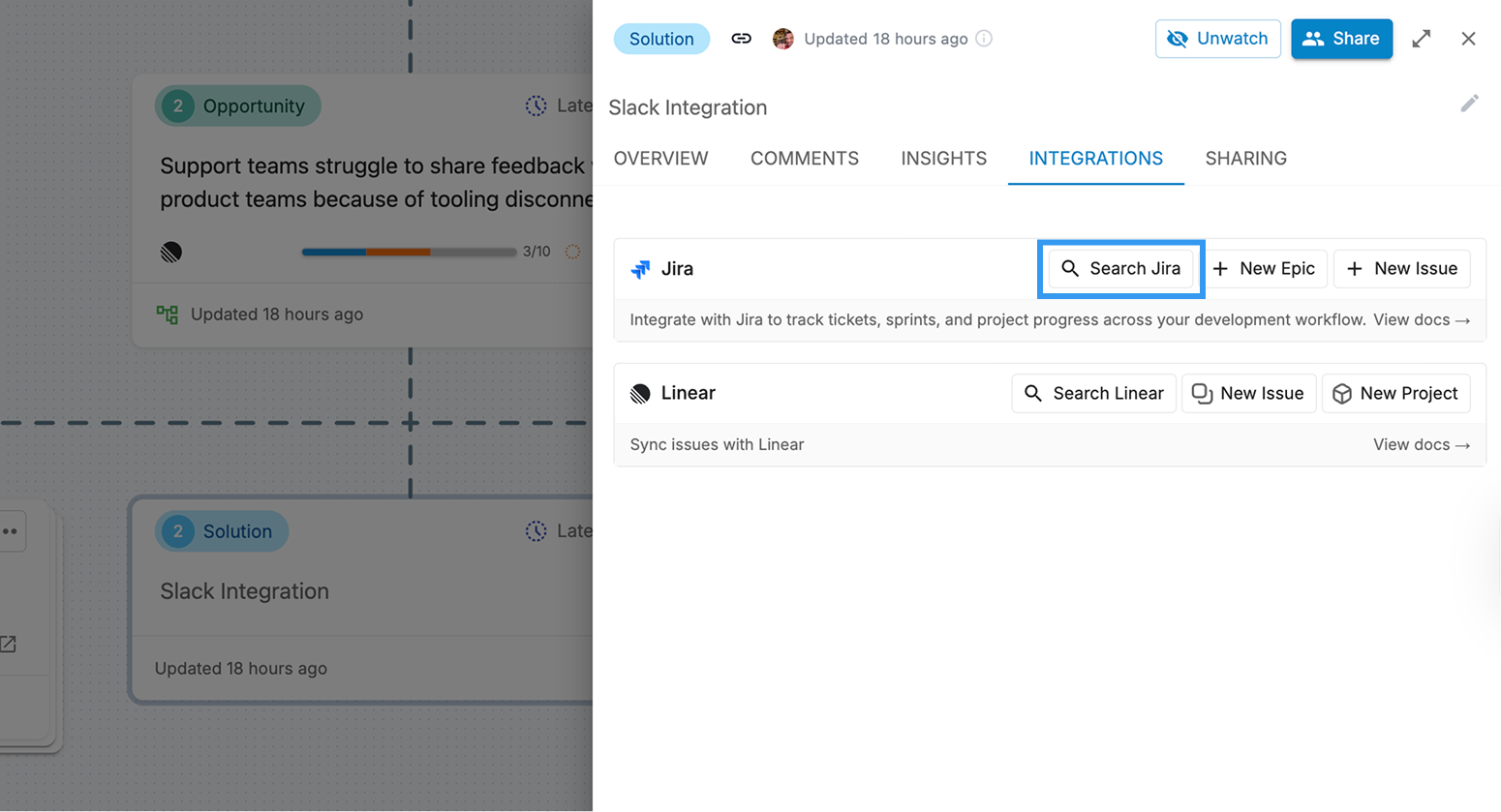Click the info icon next to Updated 18 hours ago
This screenshot has height=812, width=1501.
[x=984, y=39]
